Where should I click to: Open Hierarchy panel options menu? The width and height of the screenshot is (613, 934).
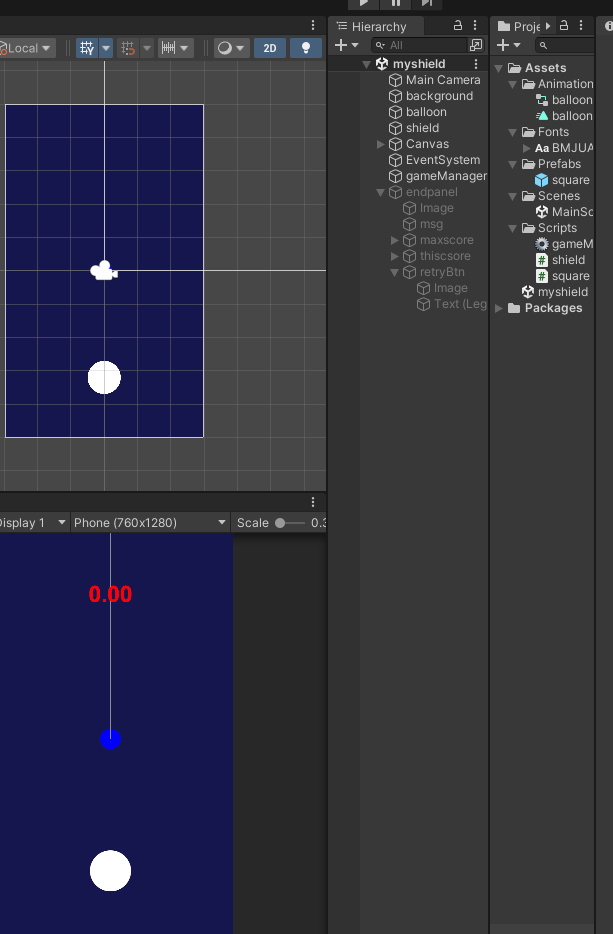[x=475, y=25]
